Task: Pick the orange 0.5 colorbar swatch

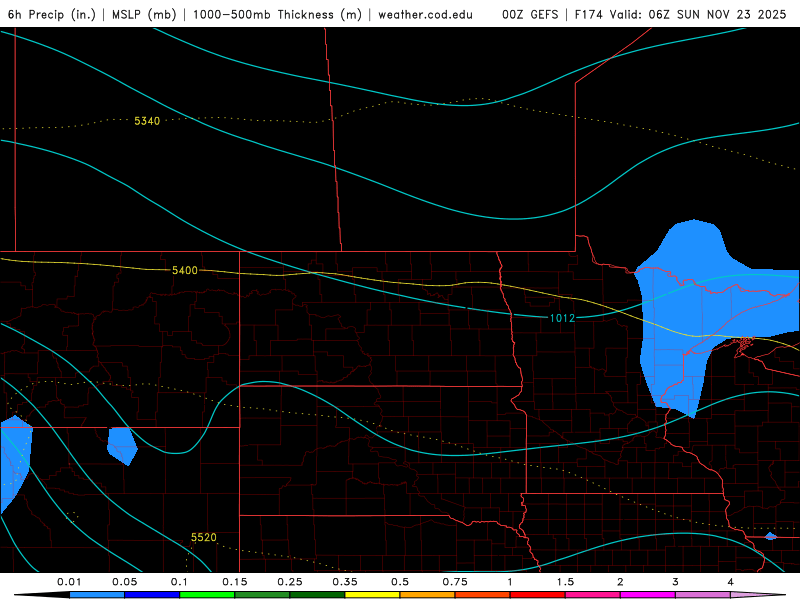Action: pyautogui.click(x=428, y=595)
